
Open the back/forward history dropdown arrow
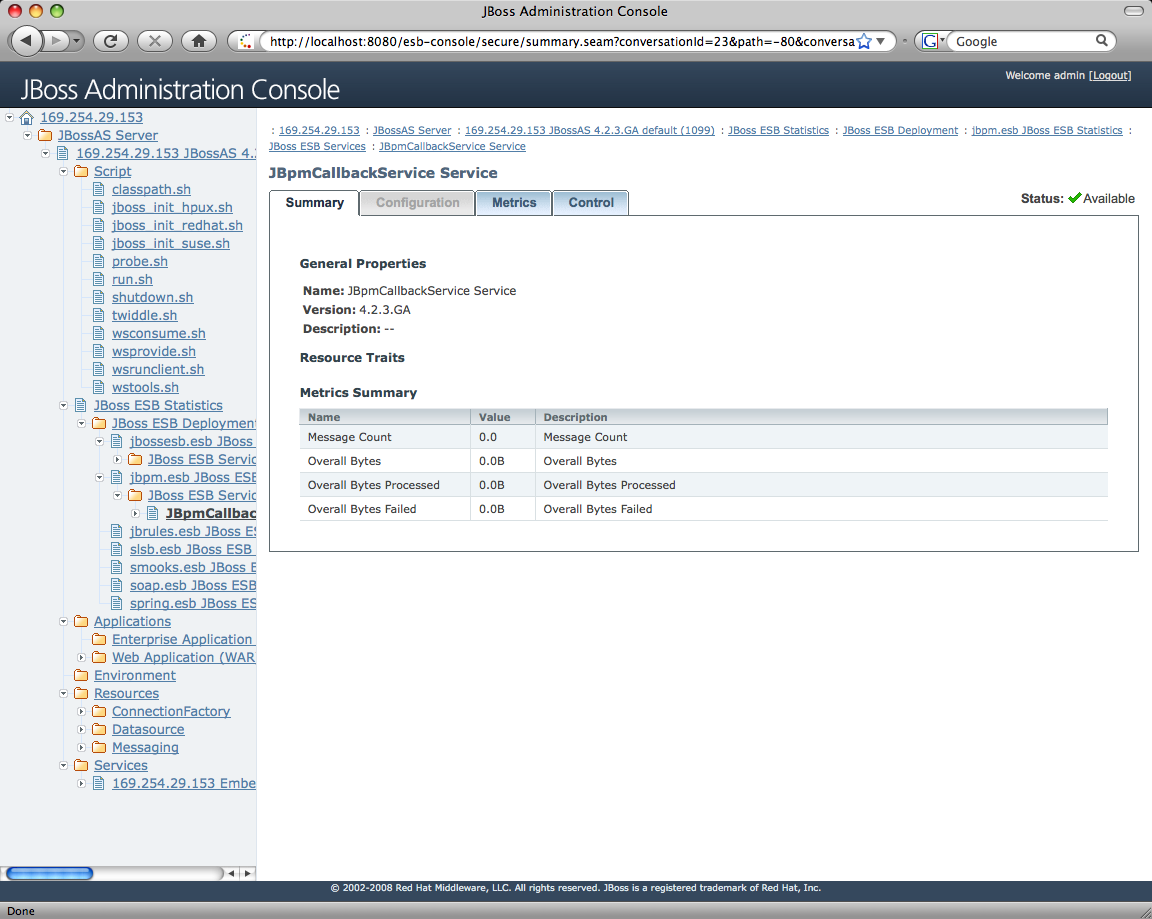pos(76,41)
